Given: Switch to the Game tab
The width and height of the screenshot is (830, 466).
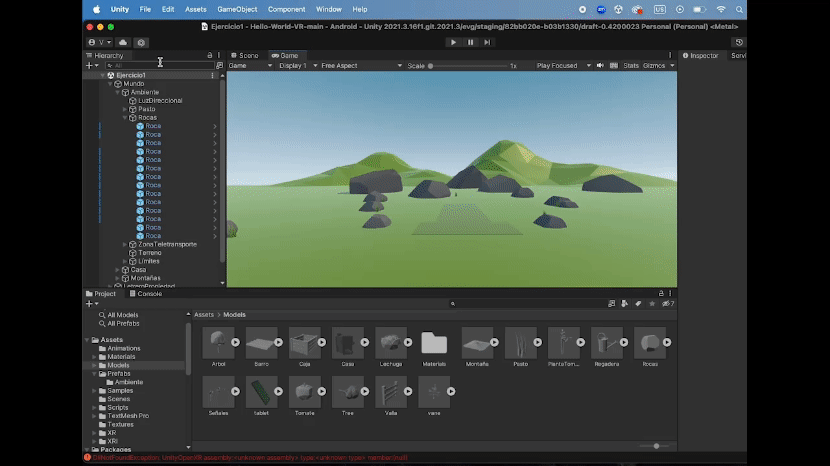Looking at the screenshot, I should tap(285, 56).
